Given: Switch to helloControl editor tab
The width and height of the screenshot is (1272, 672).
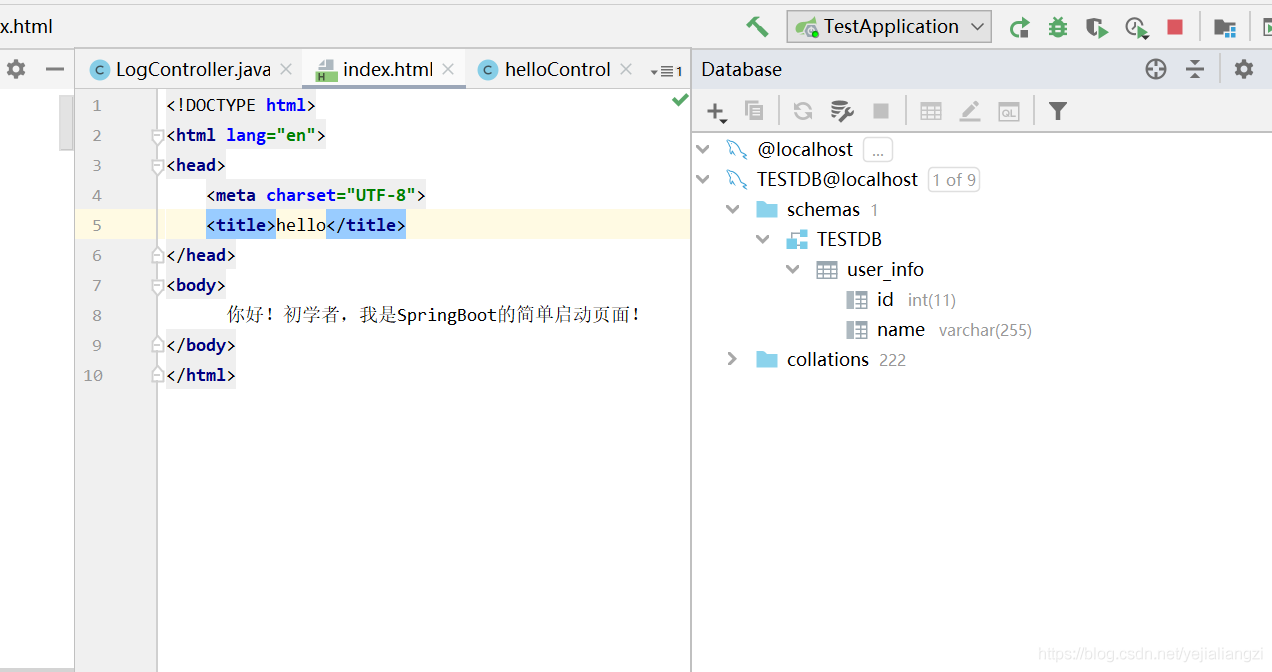Looking at the screenshot, I should [557, 69].
